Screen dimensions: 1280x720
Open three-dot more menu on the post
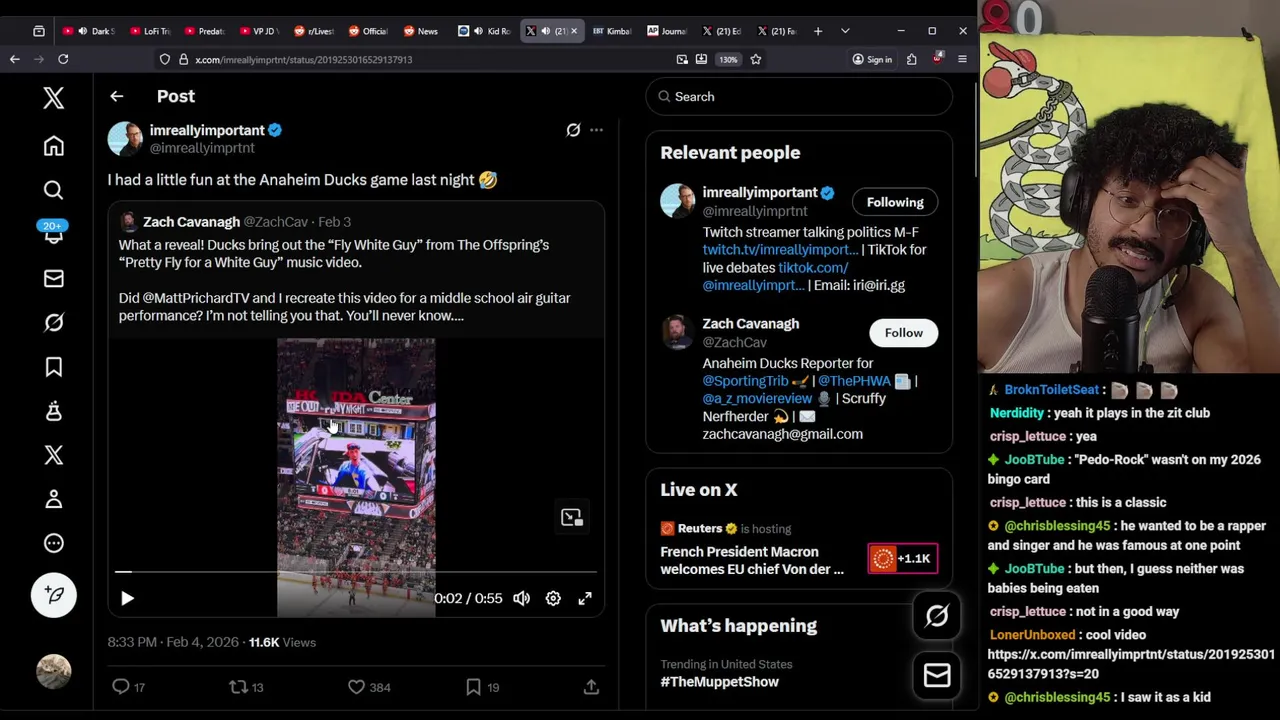596,130
